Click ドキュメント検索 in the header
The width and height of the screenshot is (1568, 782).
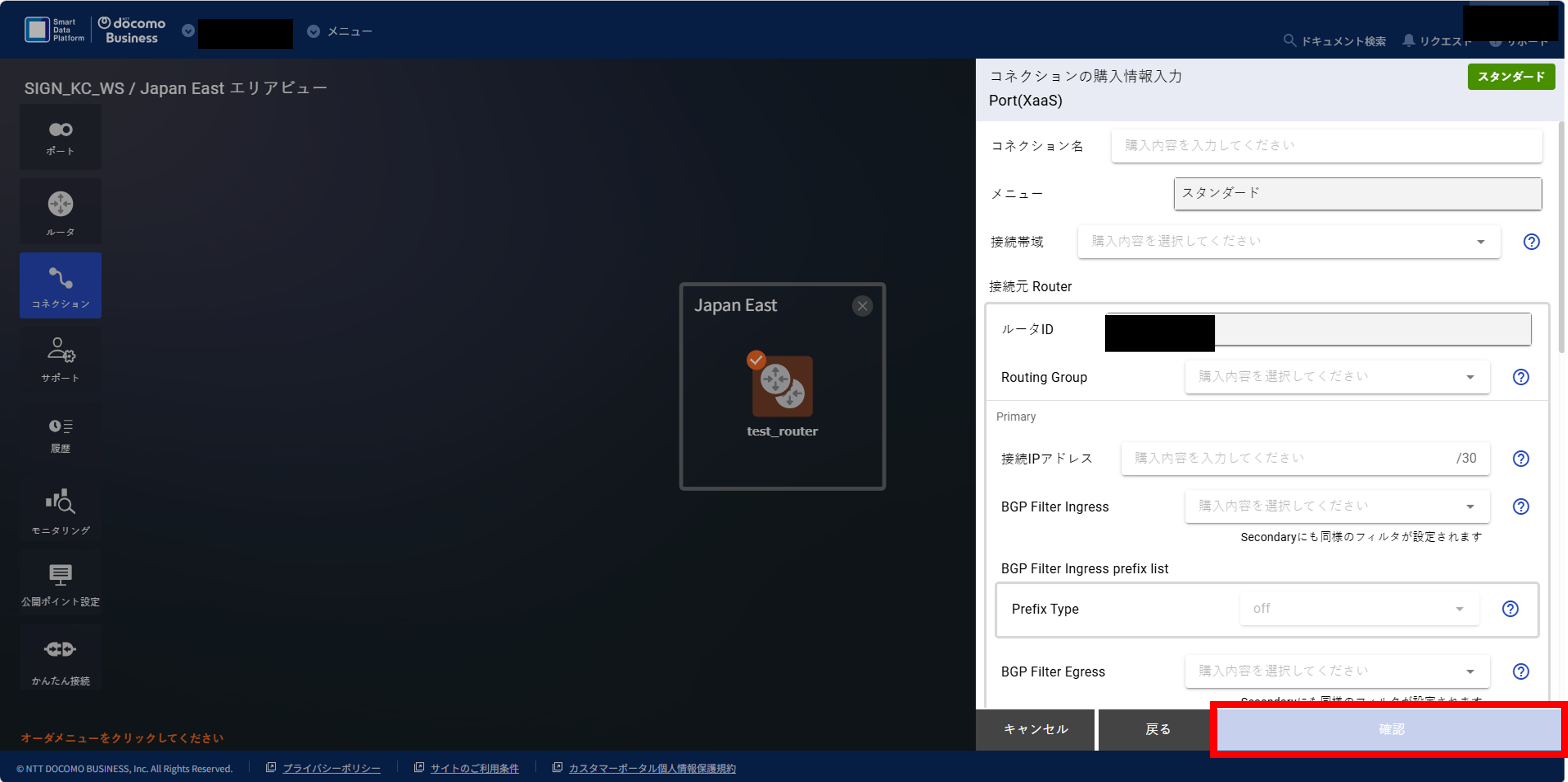1343,41
